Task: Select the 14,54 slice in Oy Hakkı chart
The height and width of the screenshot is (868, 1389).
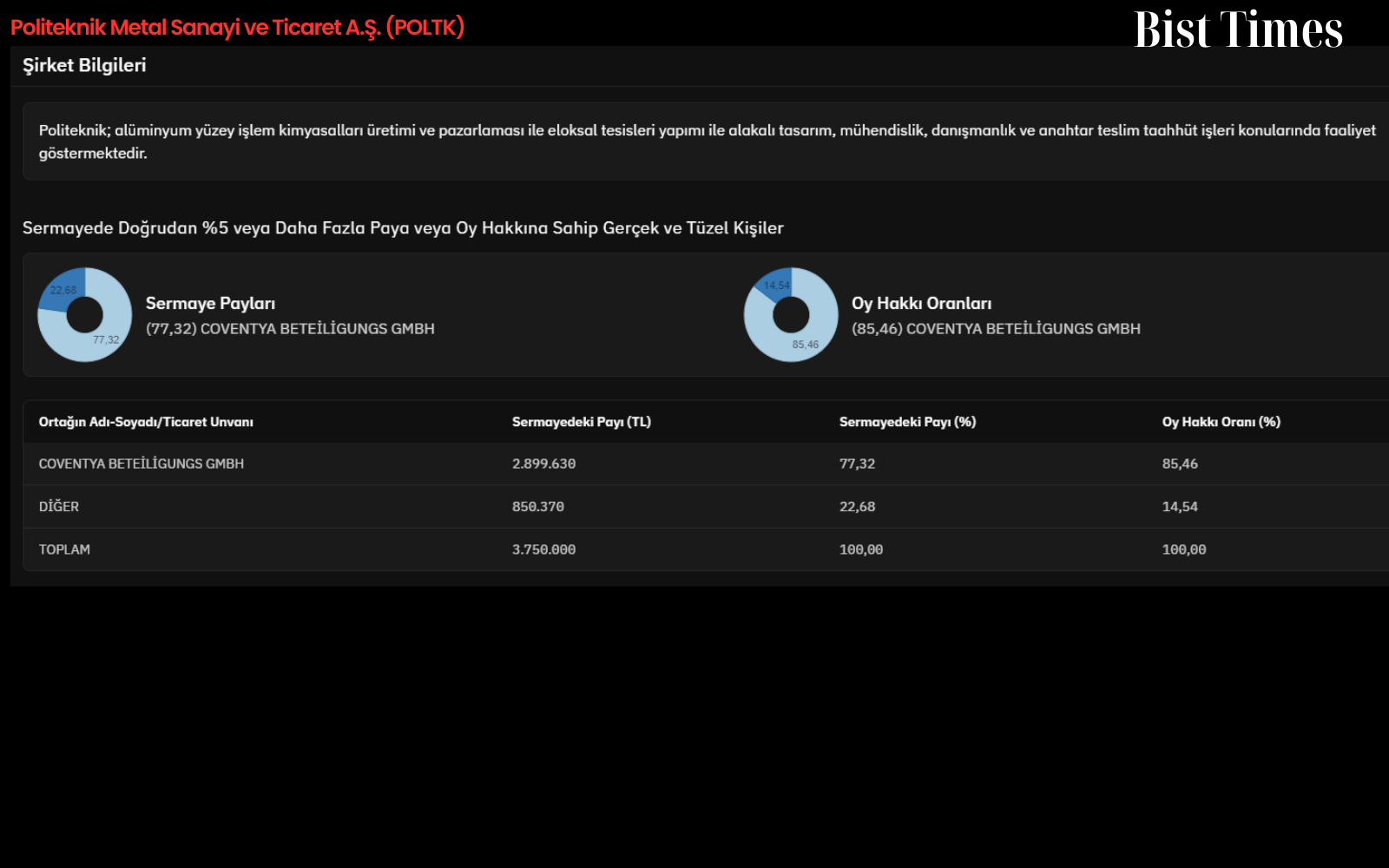Action: coord(777,285)
